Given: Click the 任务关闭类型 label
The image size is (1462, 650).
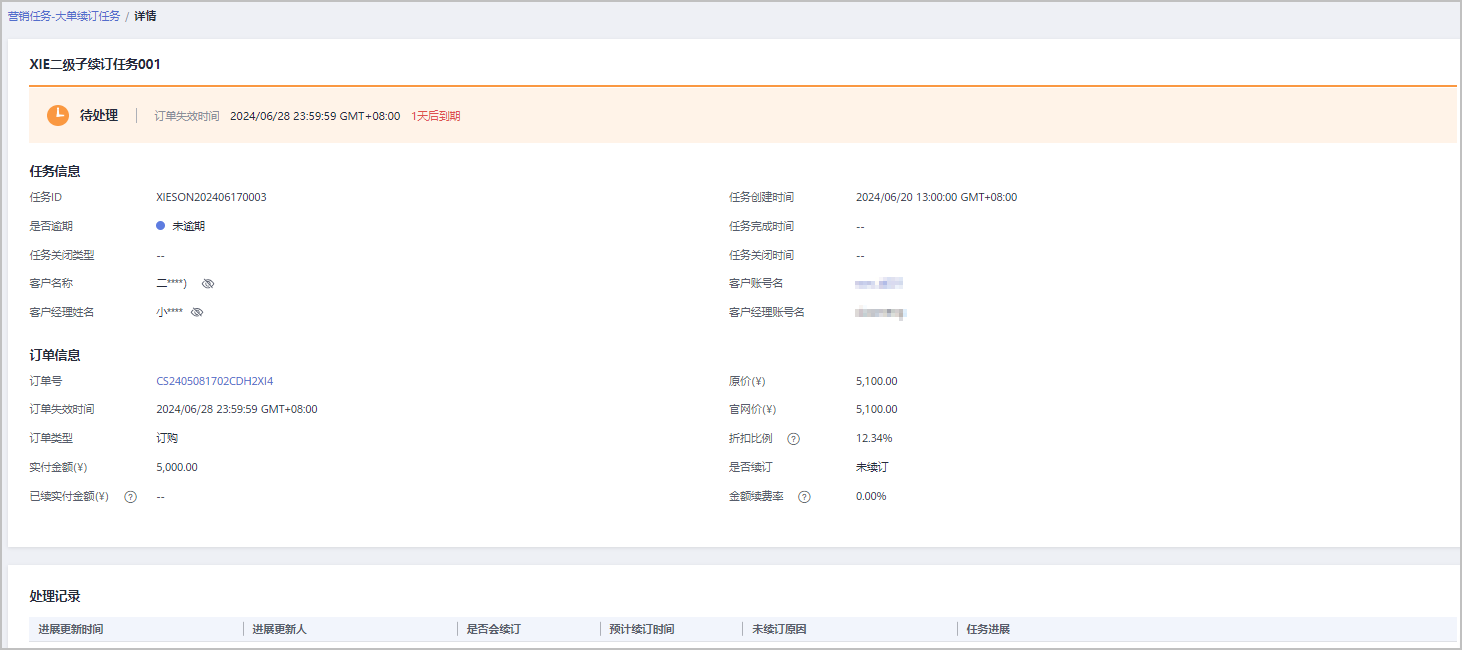Looking at the screenshot, I should (x=62, y=255).
